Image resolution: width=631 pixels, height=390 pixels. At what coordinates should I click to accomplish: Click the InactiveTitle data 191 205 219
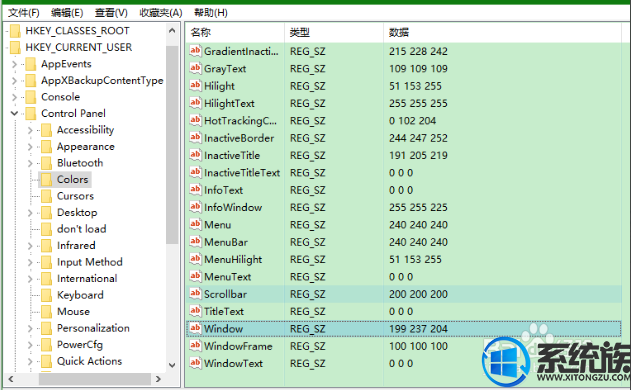click(x=418, y=155)
